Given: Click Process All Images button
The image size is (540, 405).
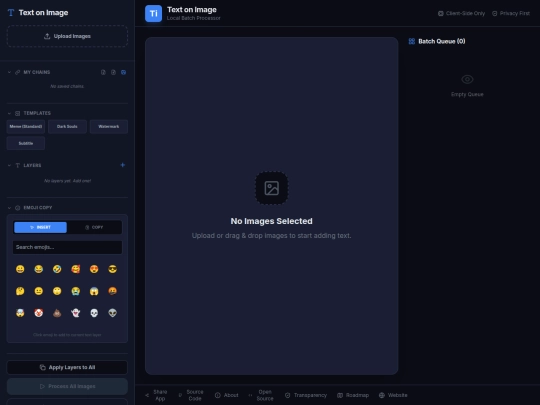Looking at the screenshot, I should (x=67, y=386).
